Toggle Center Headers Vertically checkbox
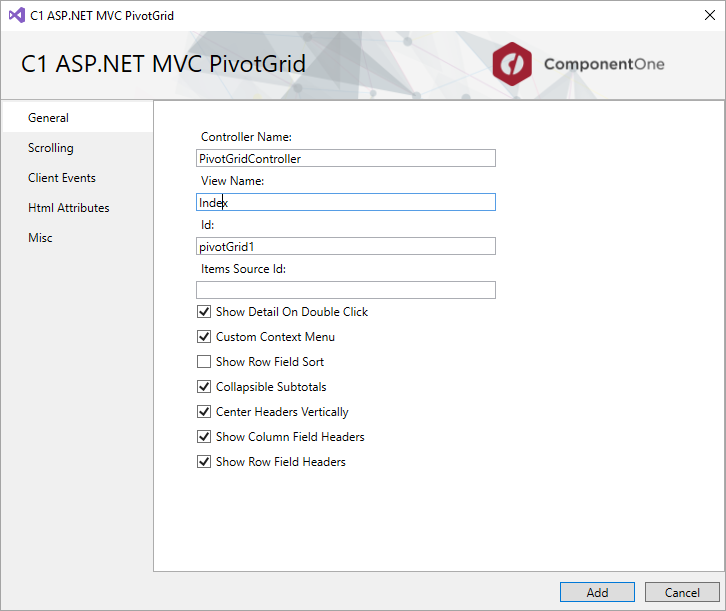Image resolution: width=726 pixels, height=611 pixels. [x=204, y=411]
